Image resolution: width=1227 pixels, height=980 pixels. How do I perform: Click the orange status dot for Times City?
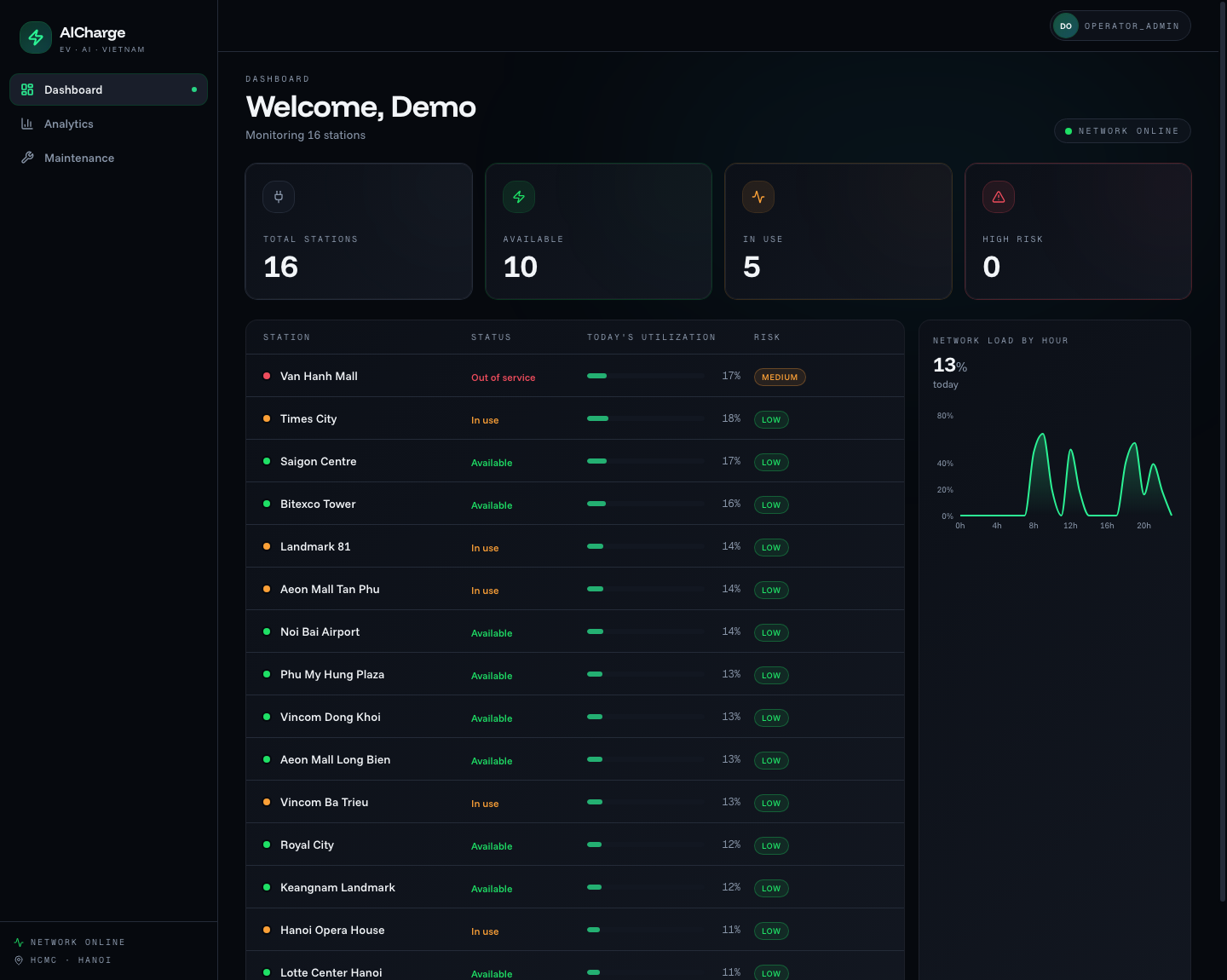pos(267,418)
